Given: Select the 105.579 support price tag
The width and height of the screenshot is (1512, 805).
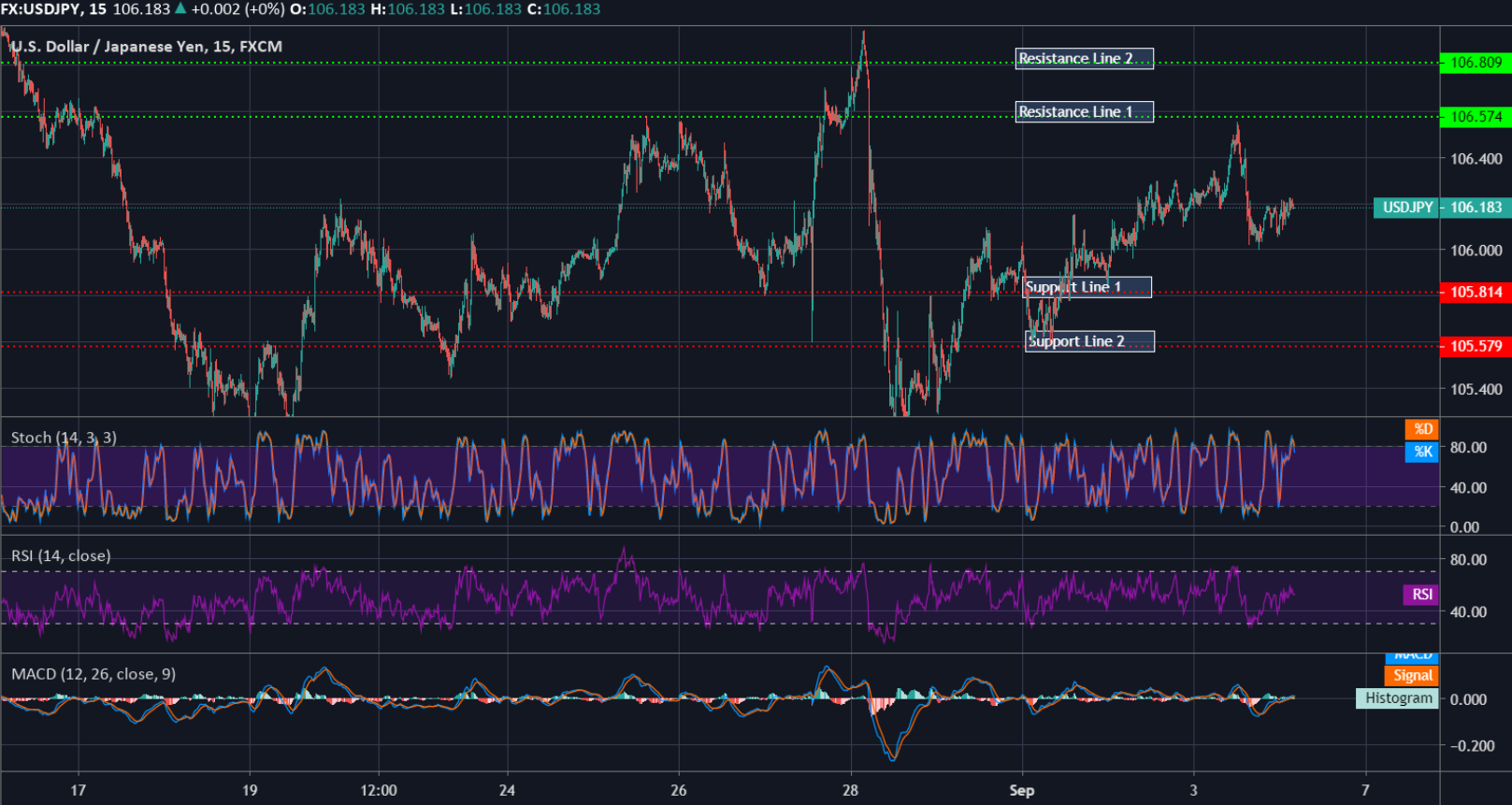Looking at the screenshot, I should click(1476, 346).
